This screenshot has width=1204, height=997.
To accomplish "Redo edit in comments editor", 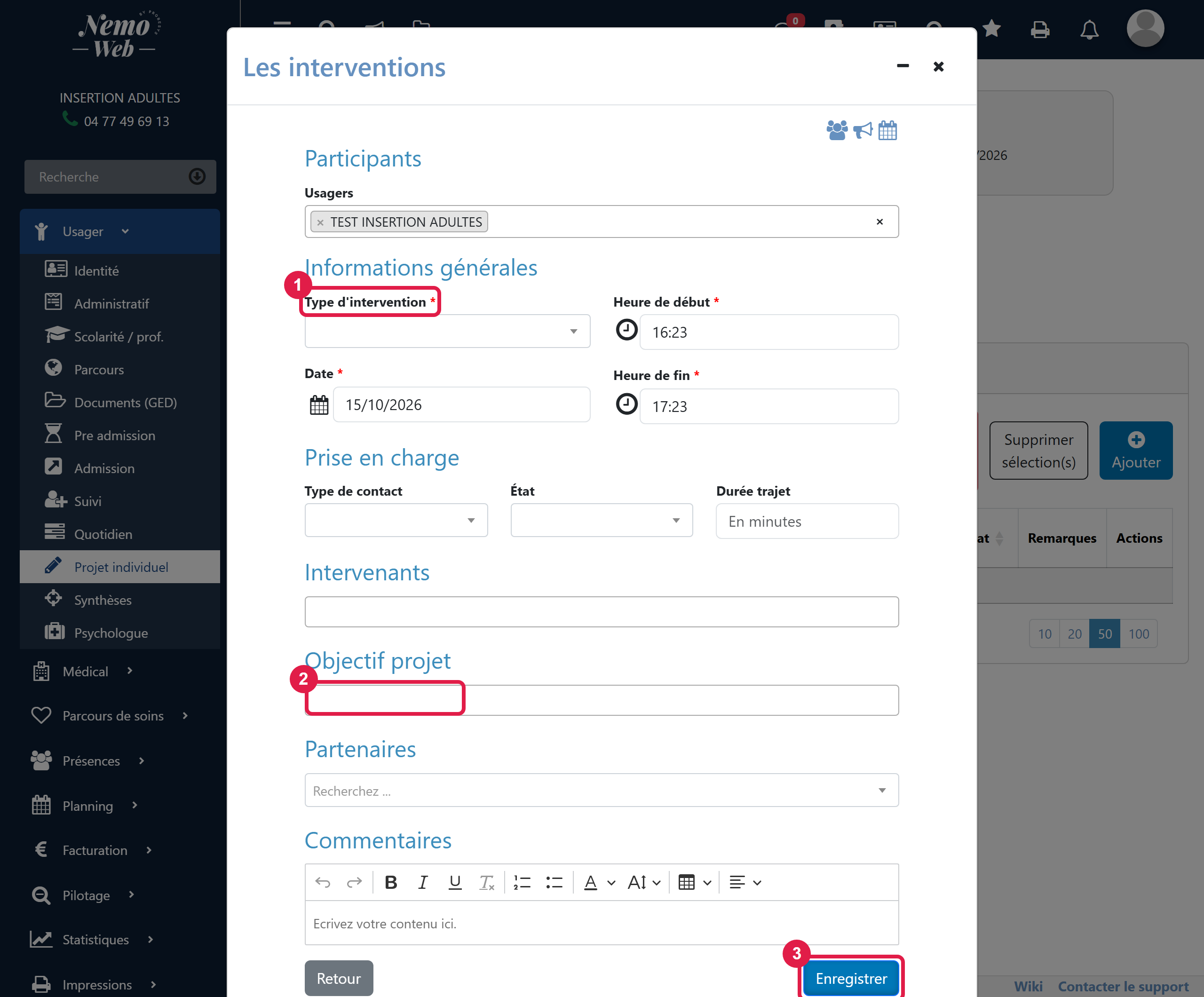I will (x=354, y=882).
